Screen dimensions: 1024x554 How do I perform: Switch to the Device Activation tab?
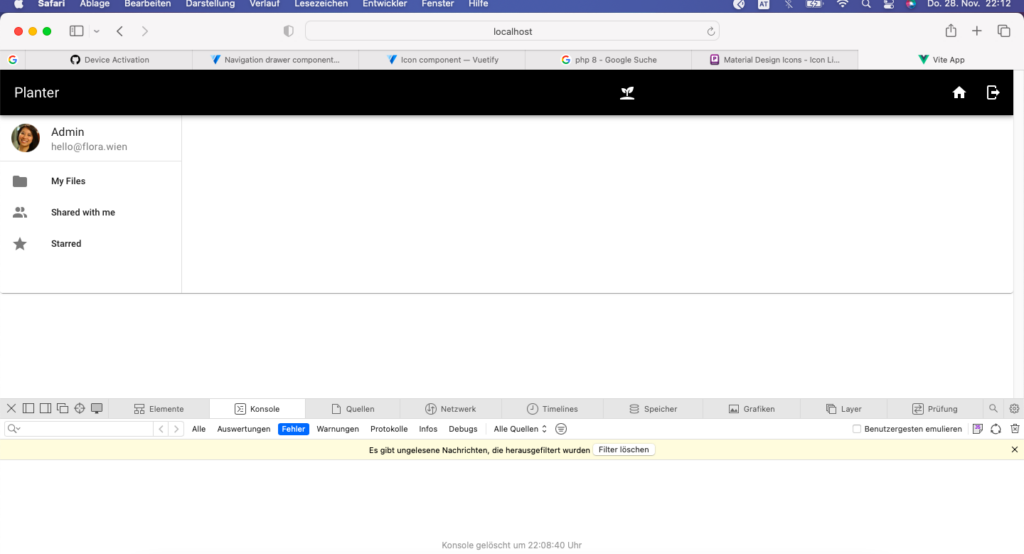[x=110, y=59]
